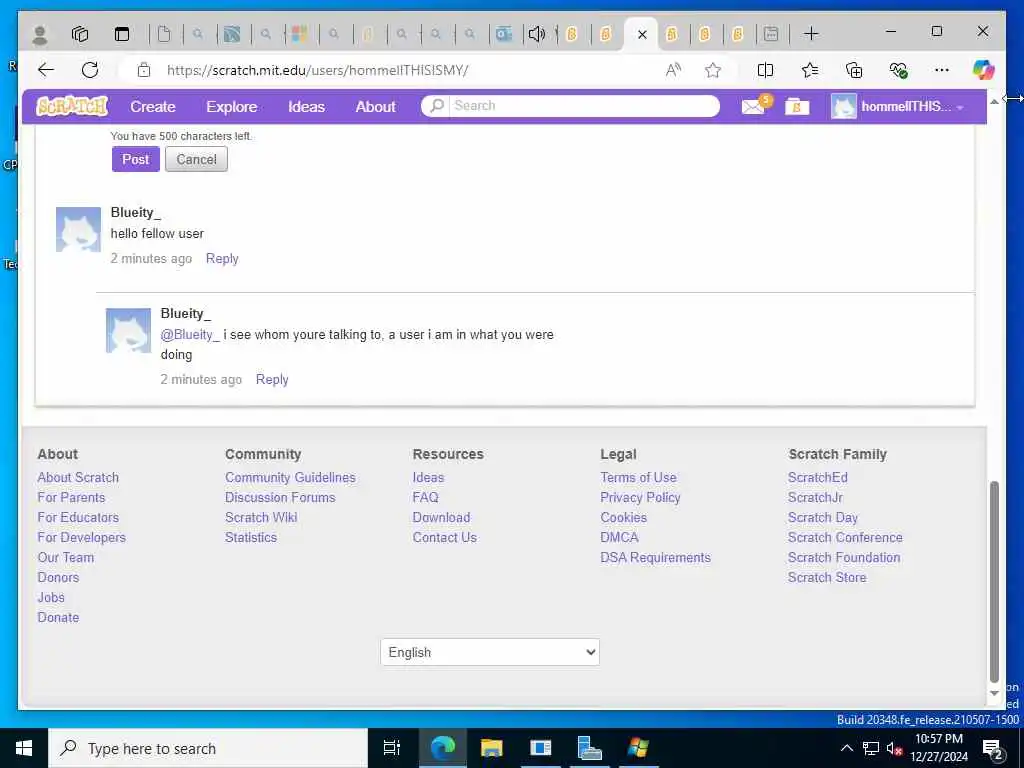Image resolution: width=1024 pixels, height=768 pixels.
Task: Open the hommellTHIS account dropdown
Action: [899, 106]
